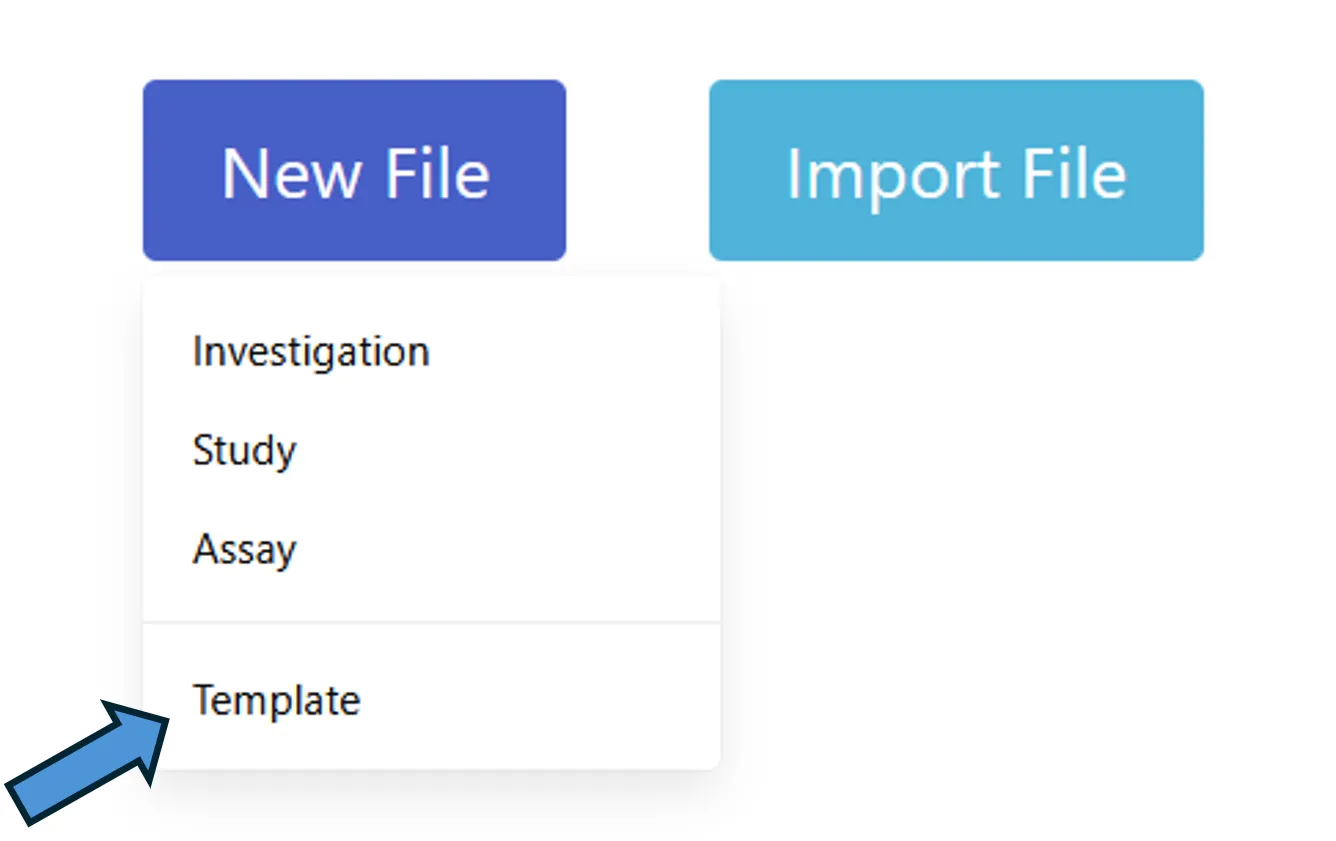The width and height of the screenshot is (1336, 841).
Task: Click the blue arrow pointing at Template
Action: [88, 762]
